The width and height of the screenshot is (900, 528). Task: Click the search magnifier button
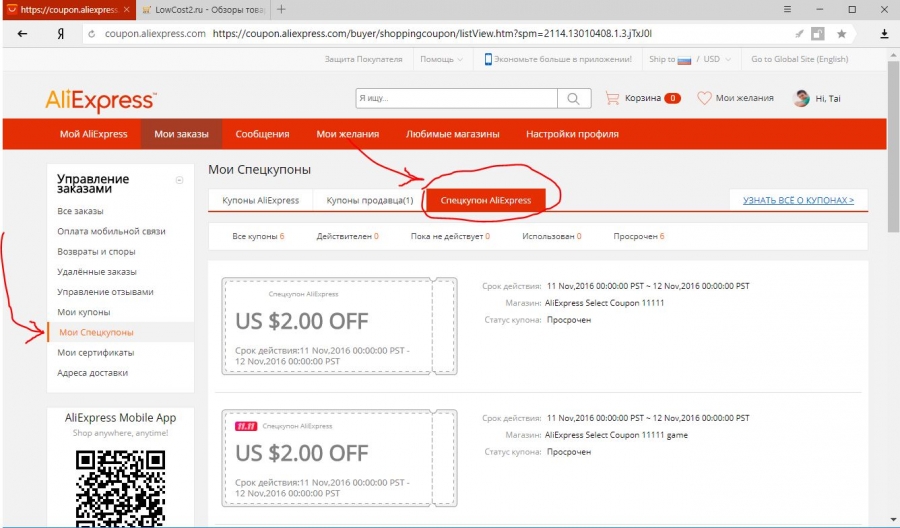point(573,98)
